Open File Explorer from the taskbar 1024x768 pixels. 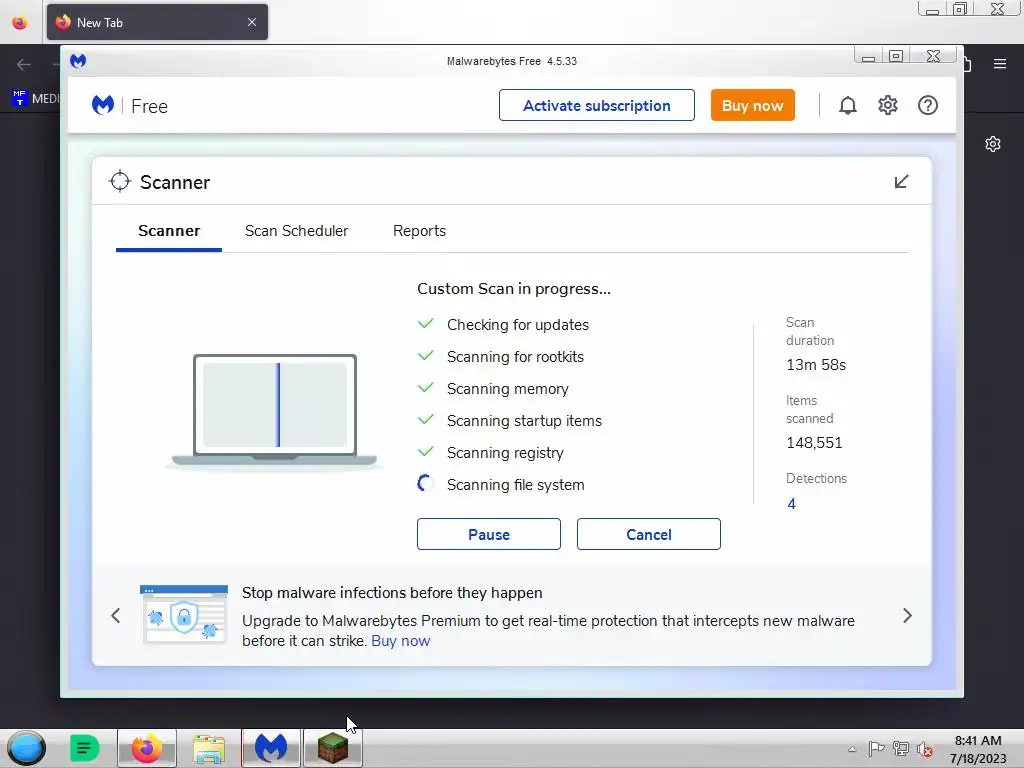pos(209,748)
